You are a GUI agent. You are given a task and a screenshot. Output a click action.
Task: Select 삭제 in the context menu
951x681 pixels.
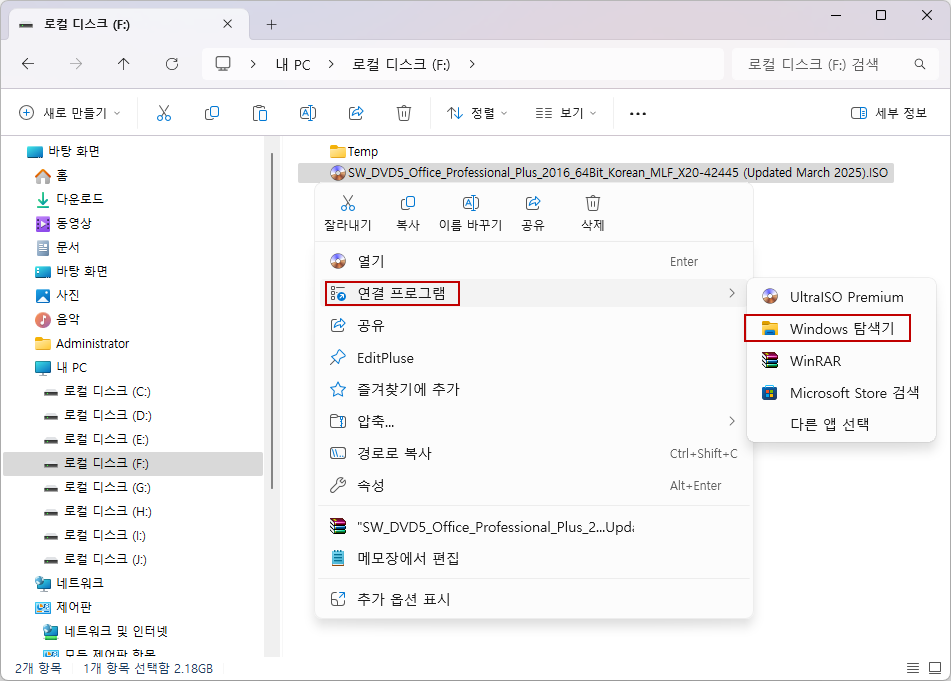tap(593, 213)
